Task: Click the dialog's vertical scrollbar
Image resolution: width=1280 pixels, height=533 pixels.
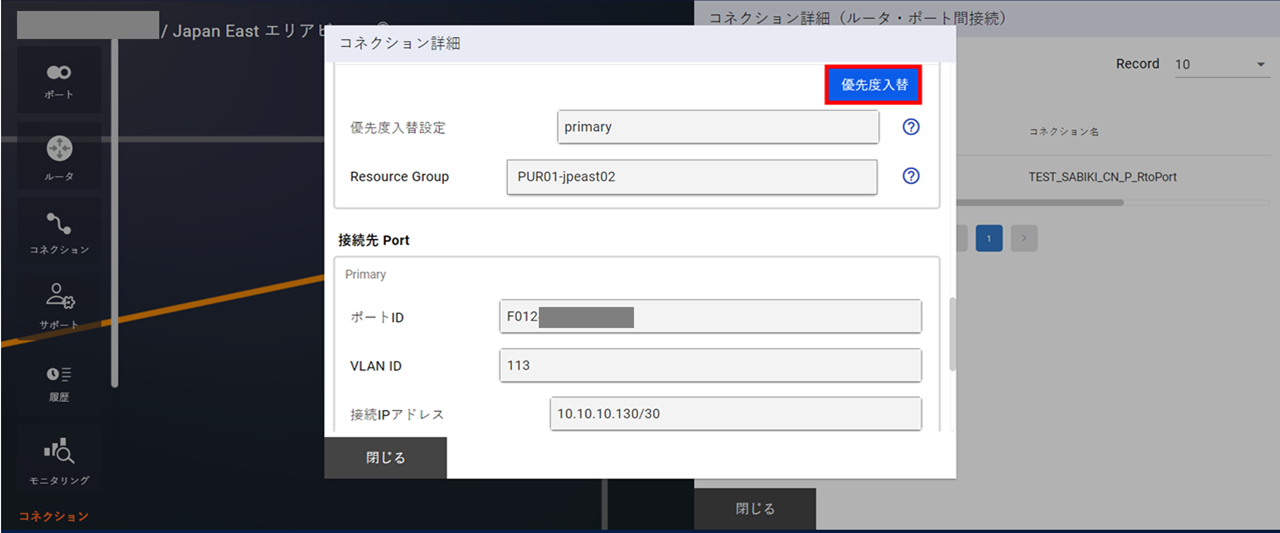Action: 952,335
